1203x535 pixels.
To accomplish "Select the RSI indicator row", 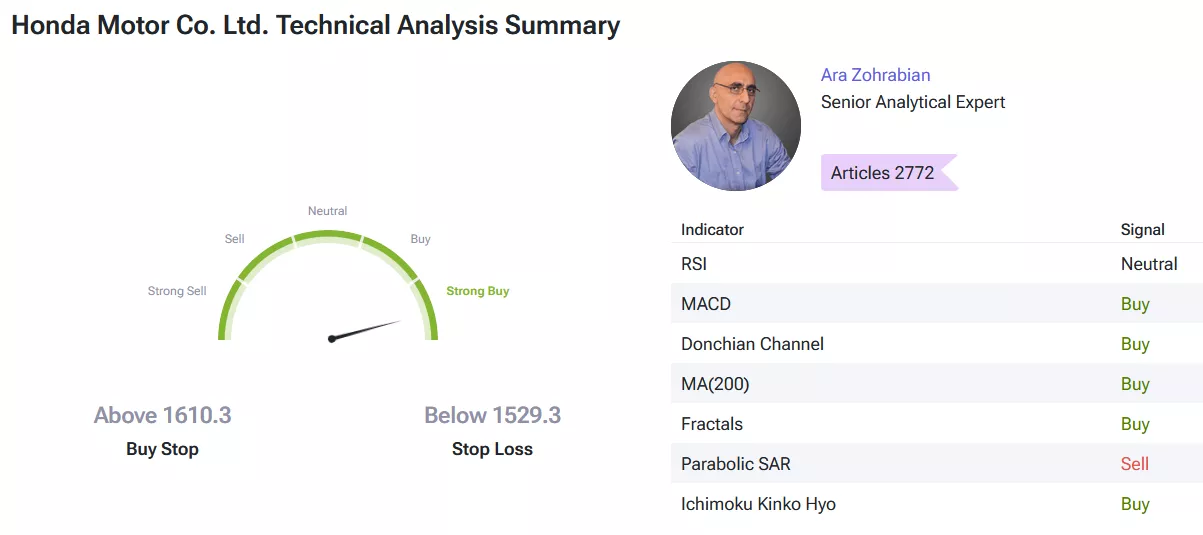I will coord(936,264).
